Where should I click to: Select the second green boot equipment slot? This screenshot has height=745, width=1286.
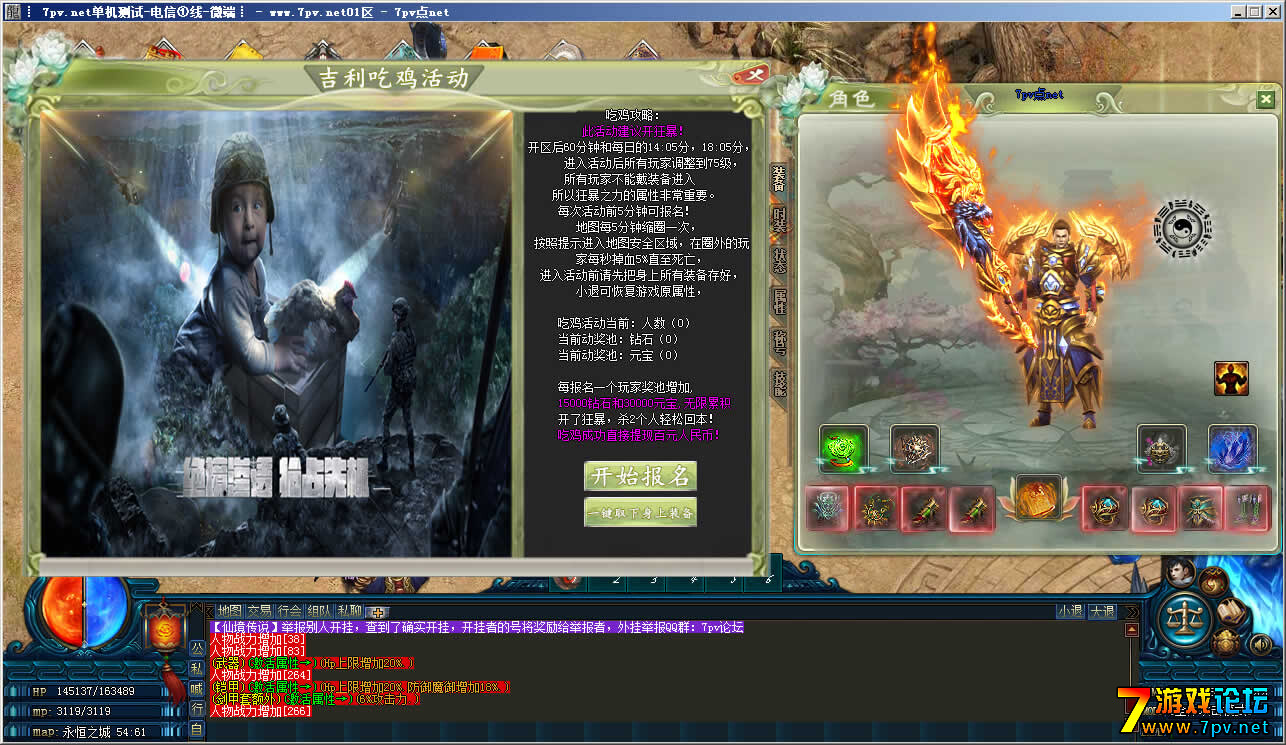coord(972,508)
